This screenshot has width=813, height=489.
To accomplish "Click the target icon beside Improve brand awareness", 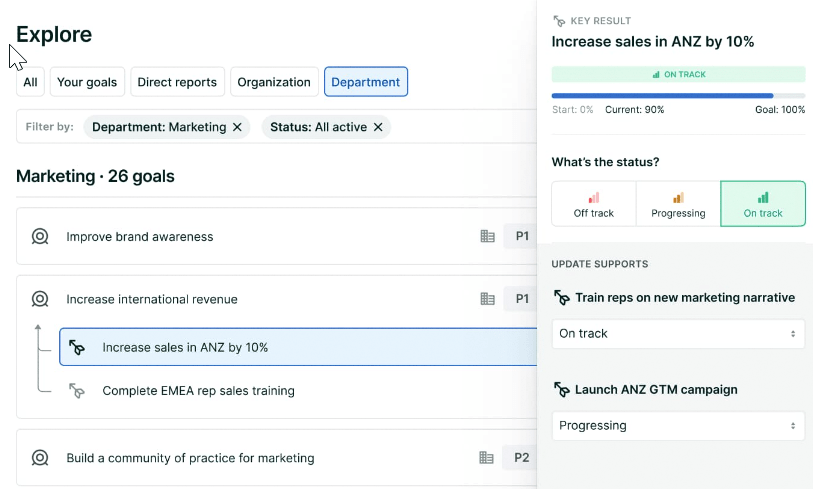I will click(40, 236).
